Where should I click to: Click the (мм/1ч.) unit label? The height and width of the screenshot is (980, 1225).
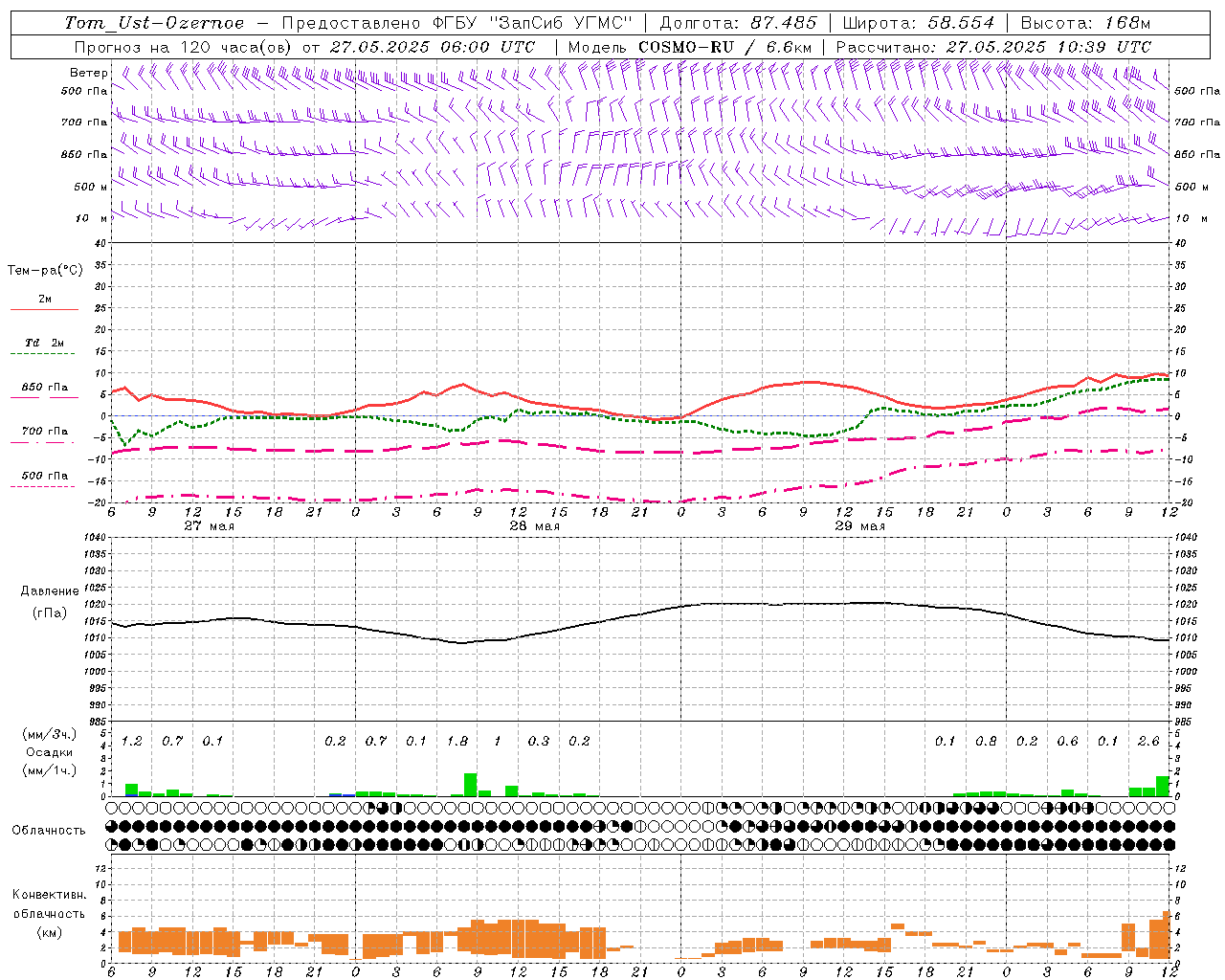(x=50, y=770)
